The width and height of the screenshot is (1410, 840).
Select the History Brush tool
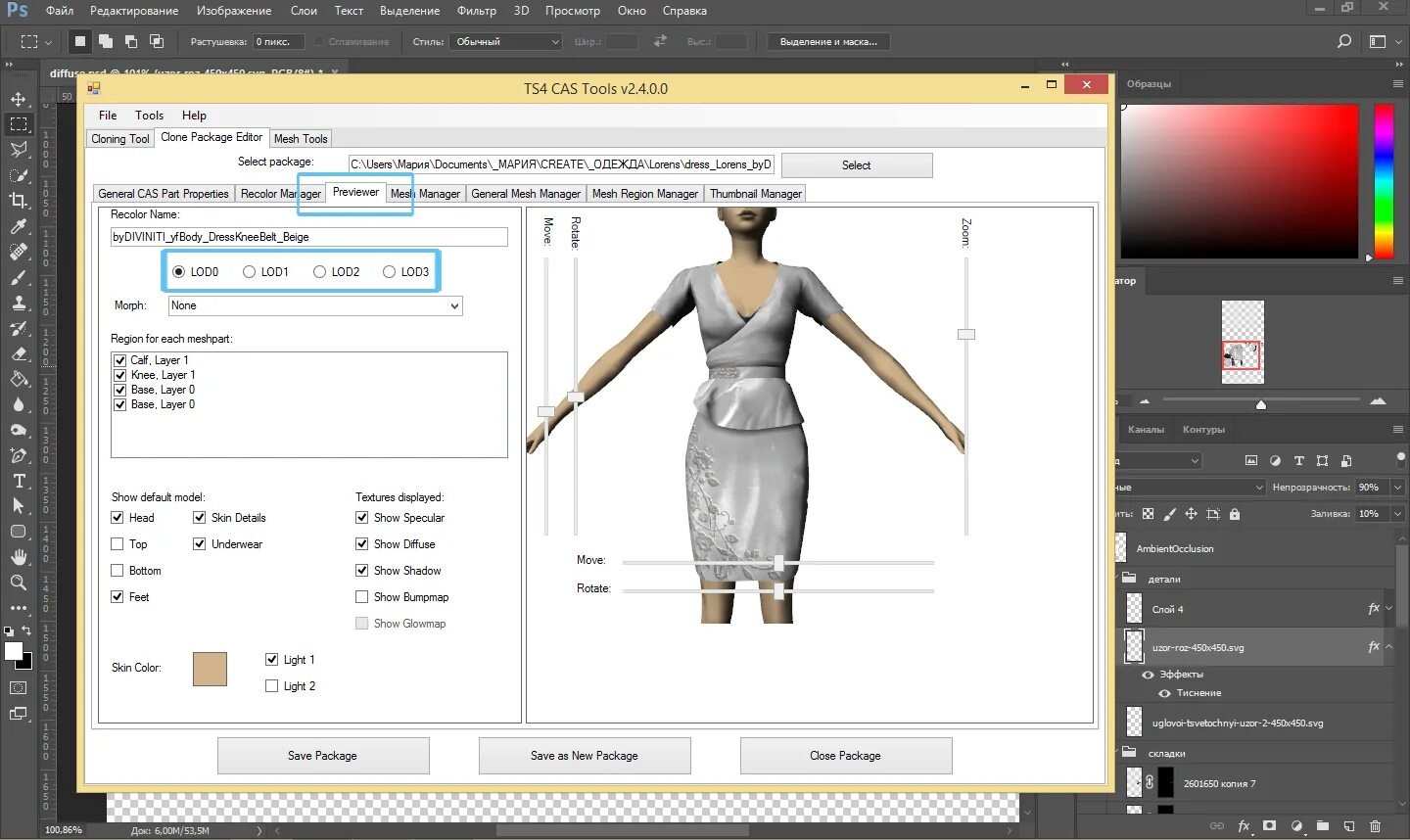19,328
